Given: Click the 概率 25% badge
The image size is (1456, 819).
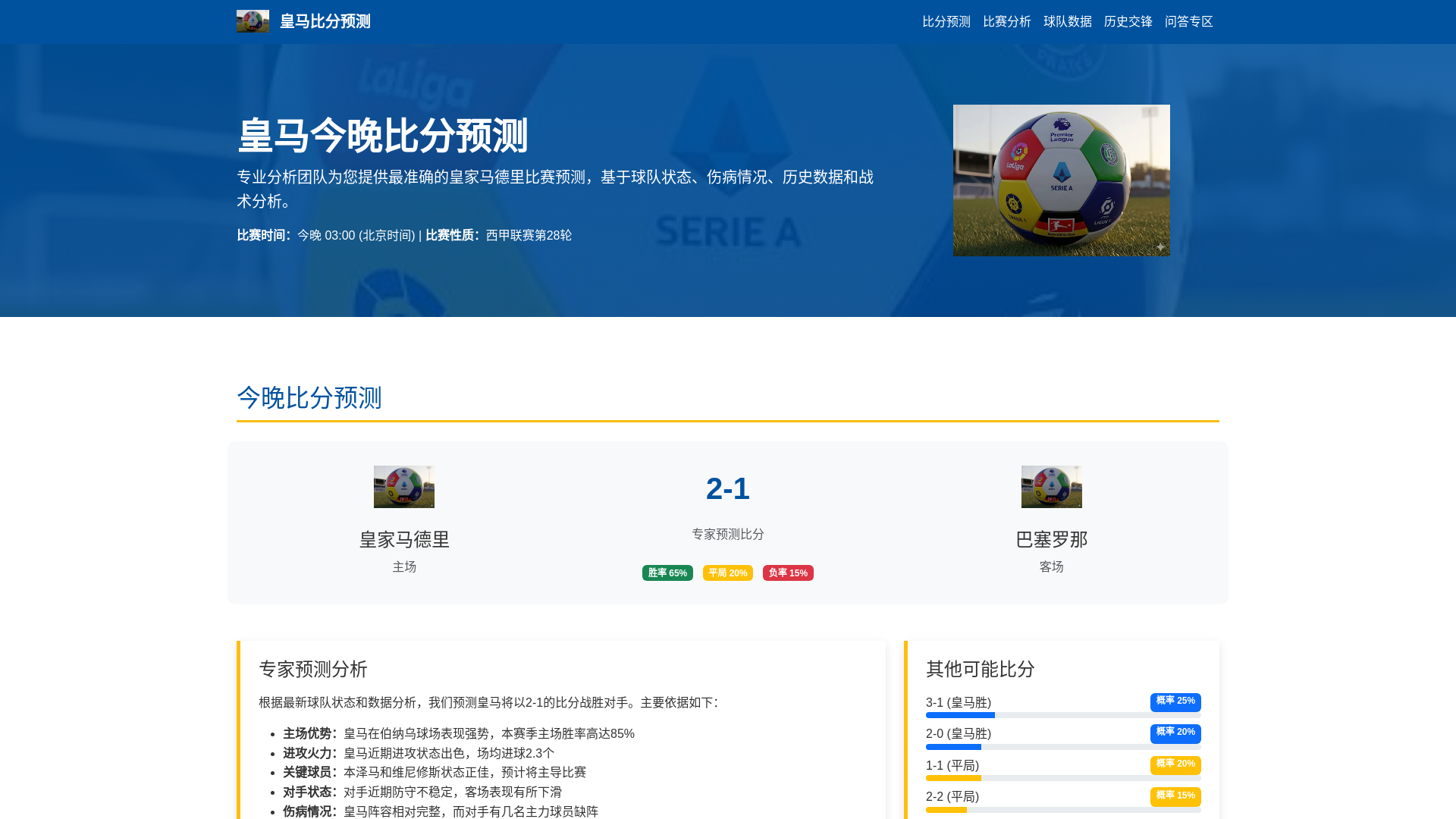Looking at the screenshot, I should click(x=1175, y=702).
